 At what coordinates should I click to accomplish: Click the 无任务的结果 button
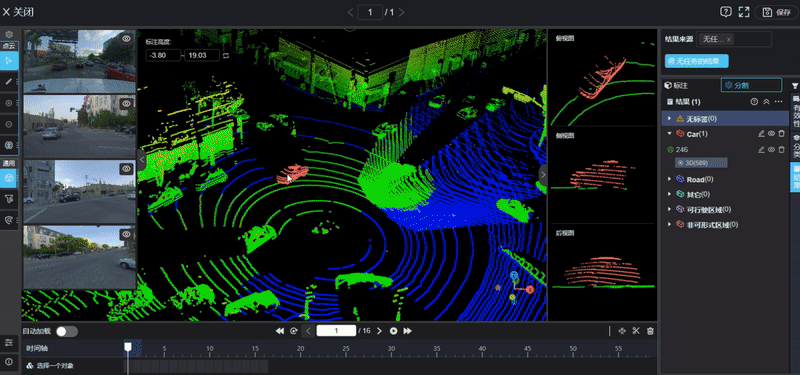click(x=696, y=61)
